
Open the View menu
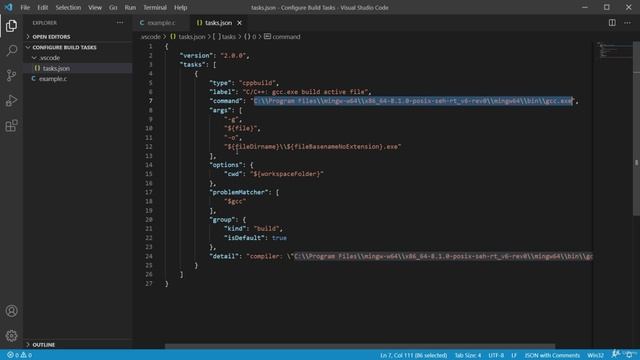[x=95, y=7]
